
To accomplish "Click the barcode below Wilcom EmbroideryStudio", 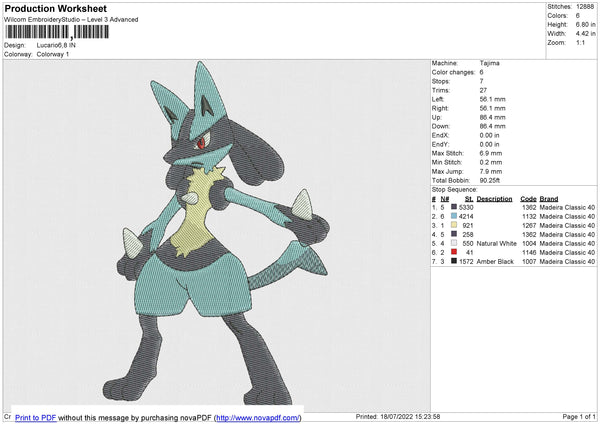I will (x=57, y=32).
